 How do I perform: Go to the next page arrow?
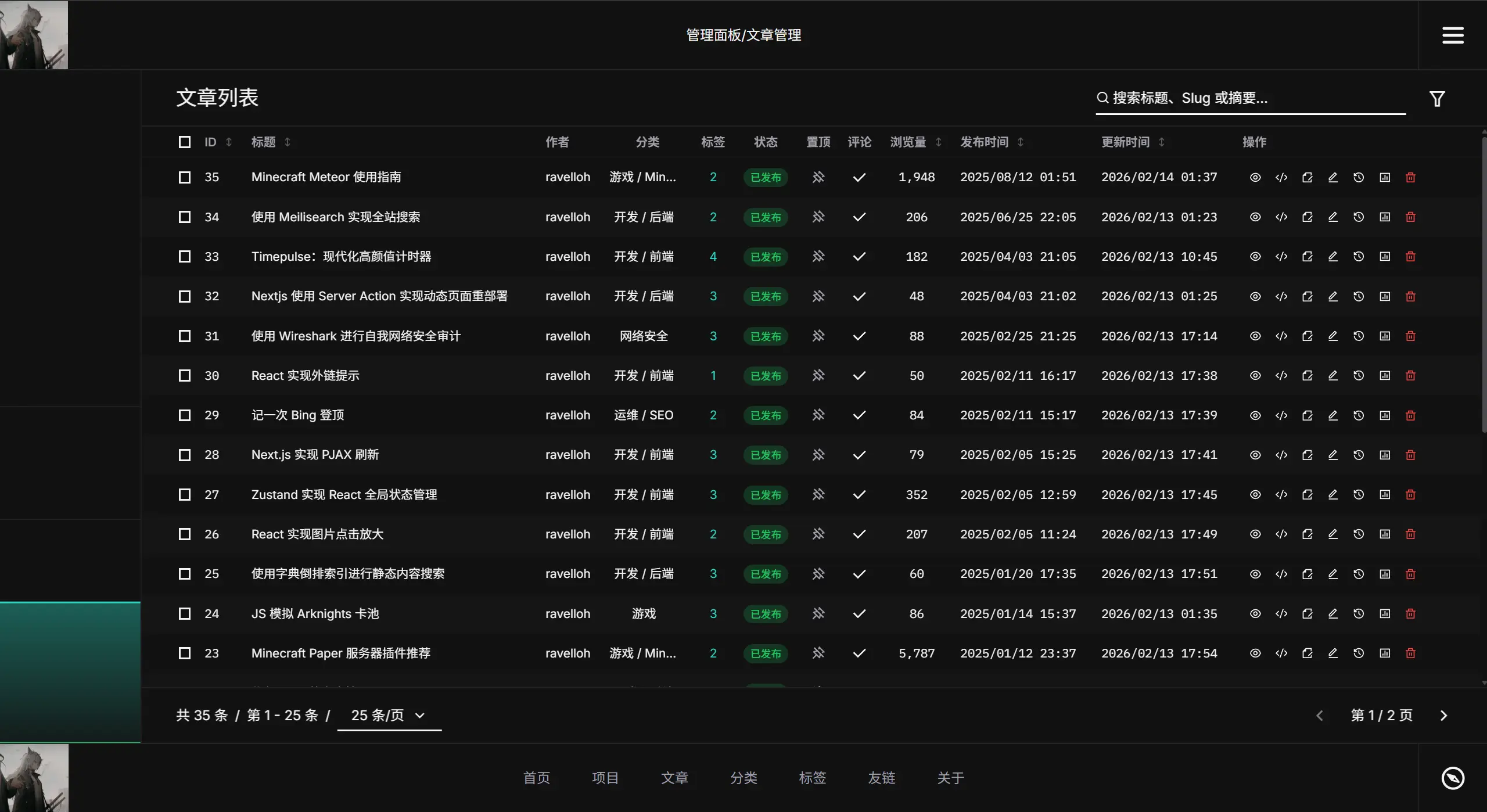(x=1443, y=716)
